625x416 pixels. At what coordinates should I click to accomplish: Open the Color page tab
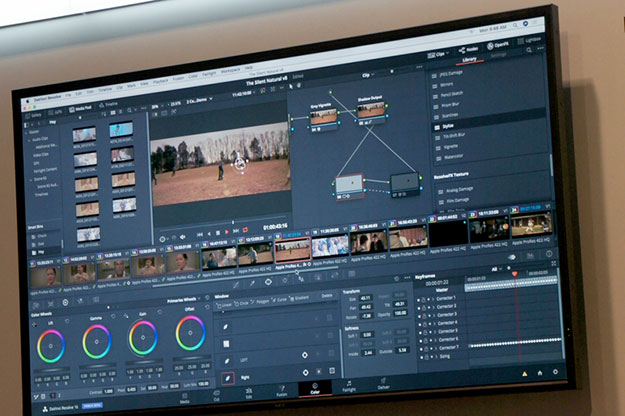coord(315,390)
